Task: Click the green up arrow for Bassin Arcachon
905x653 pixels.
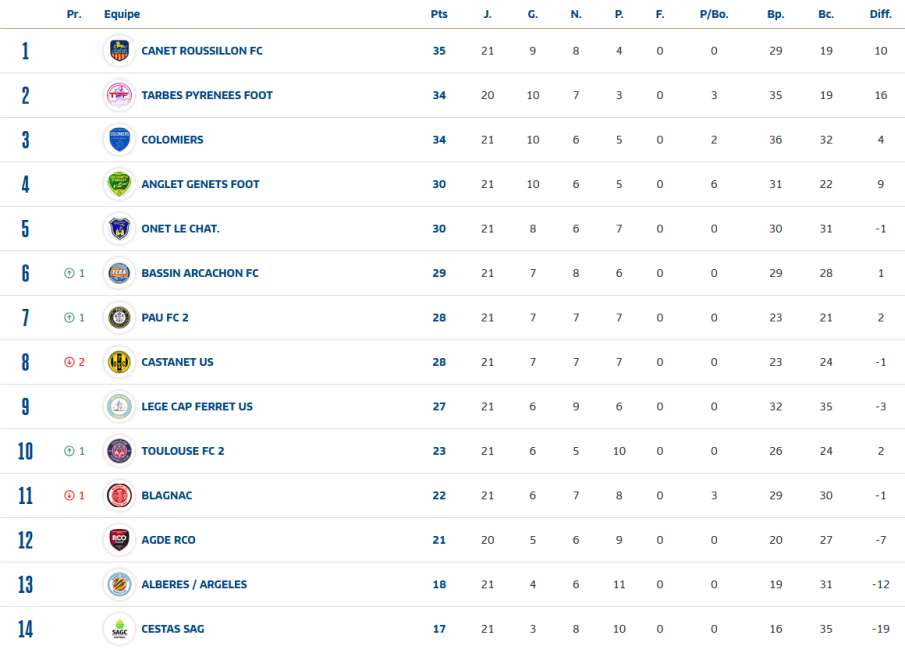Action: coord(69,273)
